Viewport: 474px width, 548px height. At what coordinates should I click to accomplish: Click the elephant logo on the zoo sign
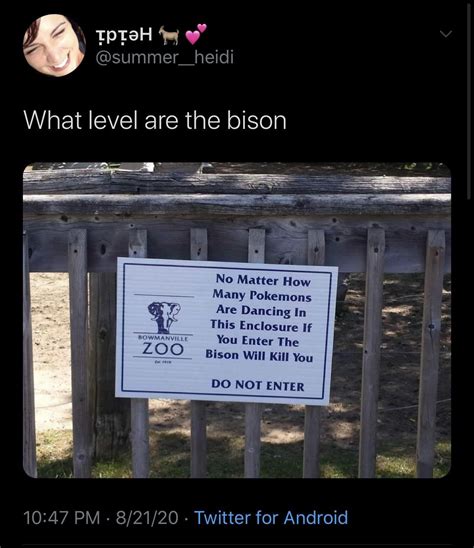click(x=164, y=317)
